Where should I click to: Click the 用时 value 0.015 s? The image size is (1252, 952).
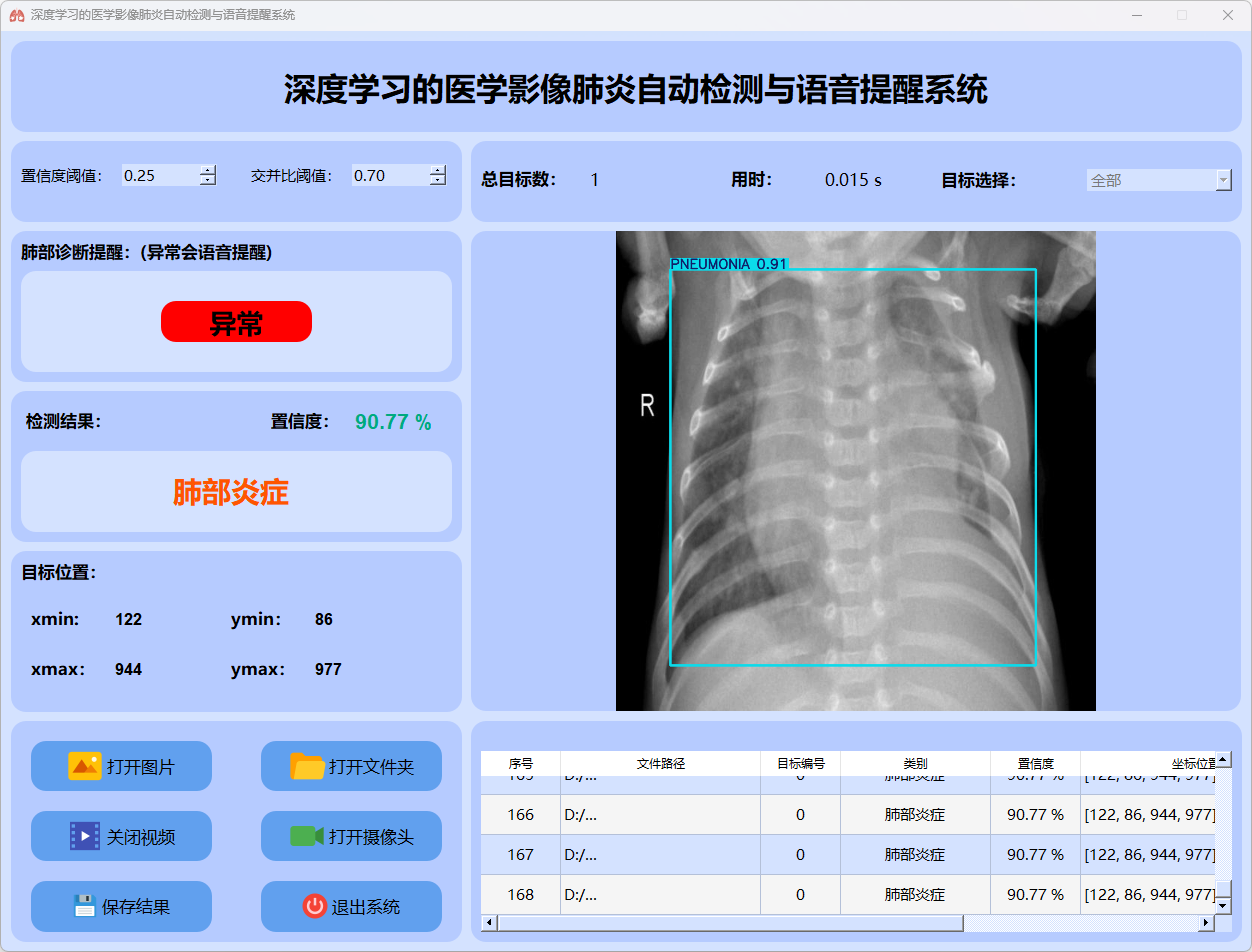[x=854, y=181]
